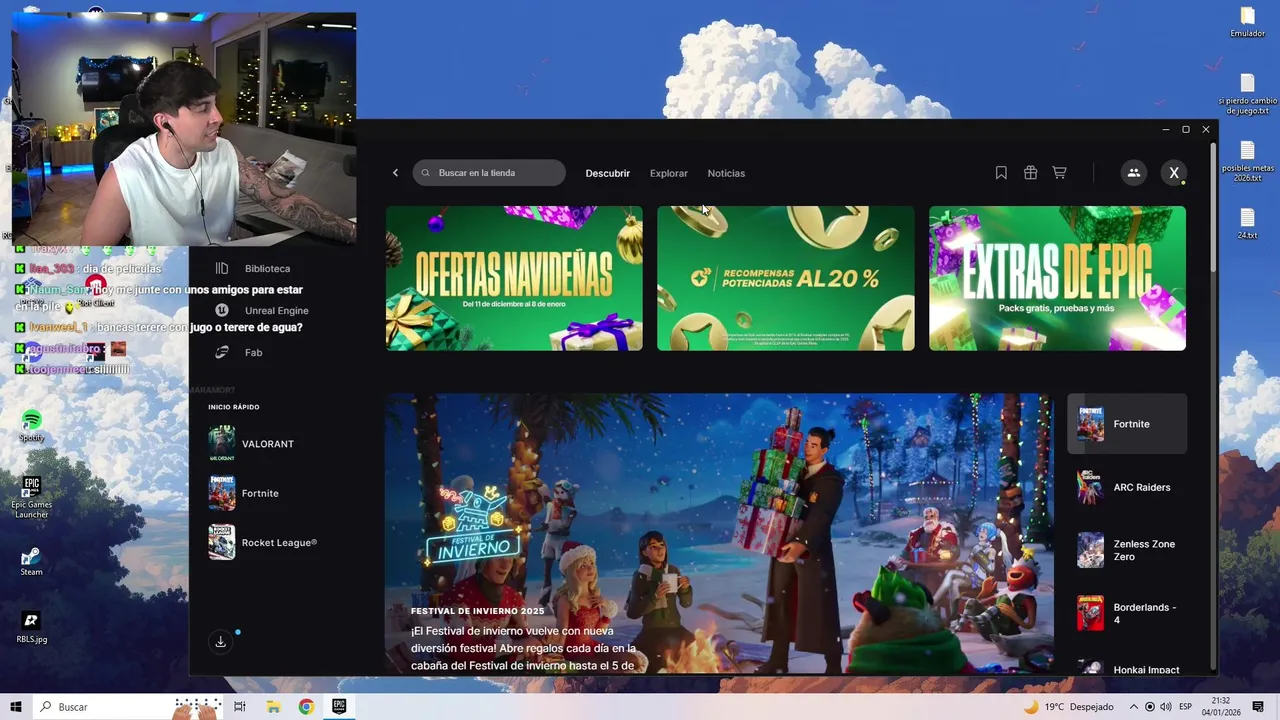Open the Ofertas Navideñas banner

514,278
